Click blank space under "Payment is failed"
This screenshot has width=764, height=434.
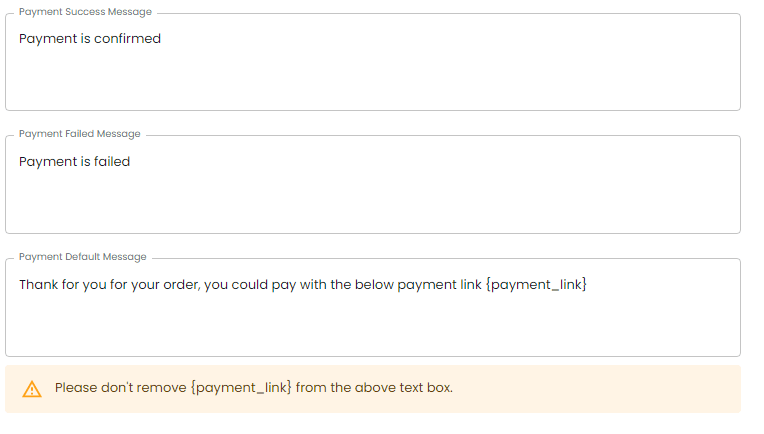click(x=373, y=201)
